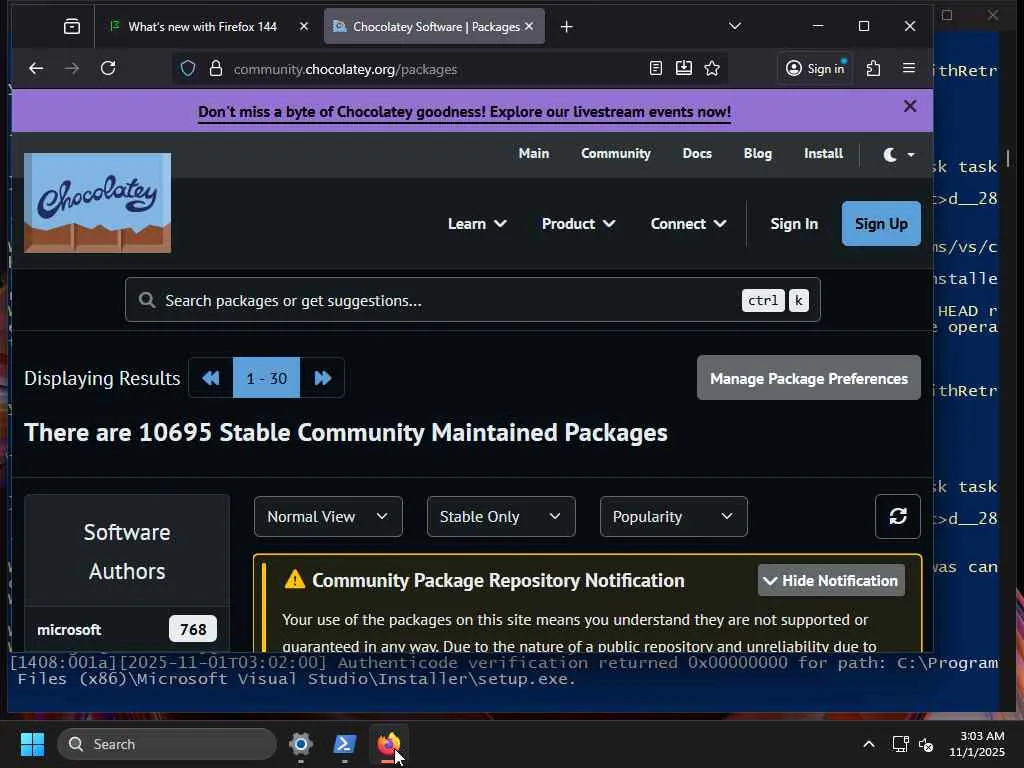Image resolution: width=1024 pixels, height=768 pixels.
Task: Click Manage Package Preferences button
Action: click(x=808, y=378)
